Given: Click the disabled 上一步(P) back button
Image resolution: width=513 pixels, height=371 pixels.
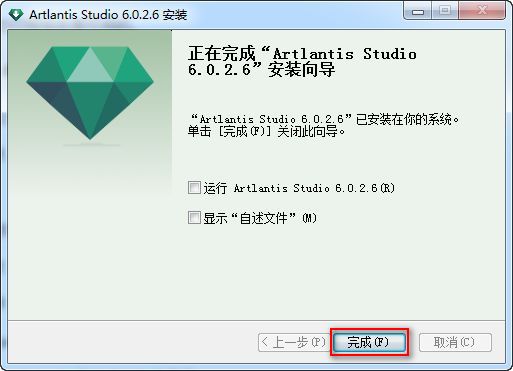Looking at the screenshot, I should point(293,342).
